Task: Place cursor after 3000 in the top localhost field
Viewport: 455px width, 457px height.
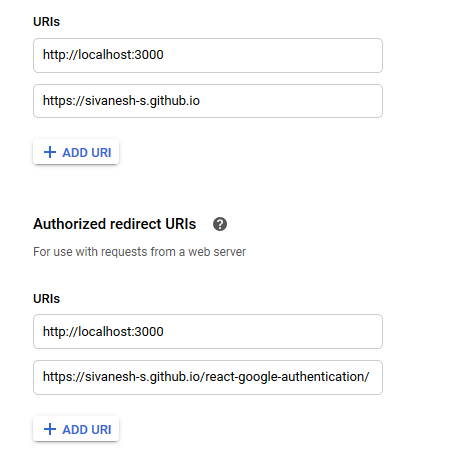Action: tap(164, 55)
